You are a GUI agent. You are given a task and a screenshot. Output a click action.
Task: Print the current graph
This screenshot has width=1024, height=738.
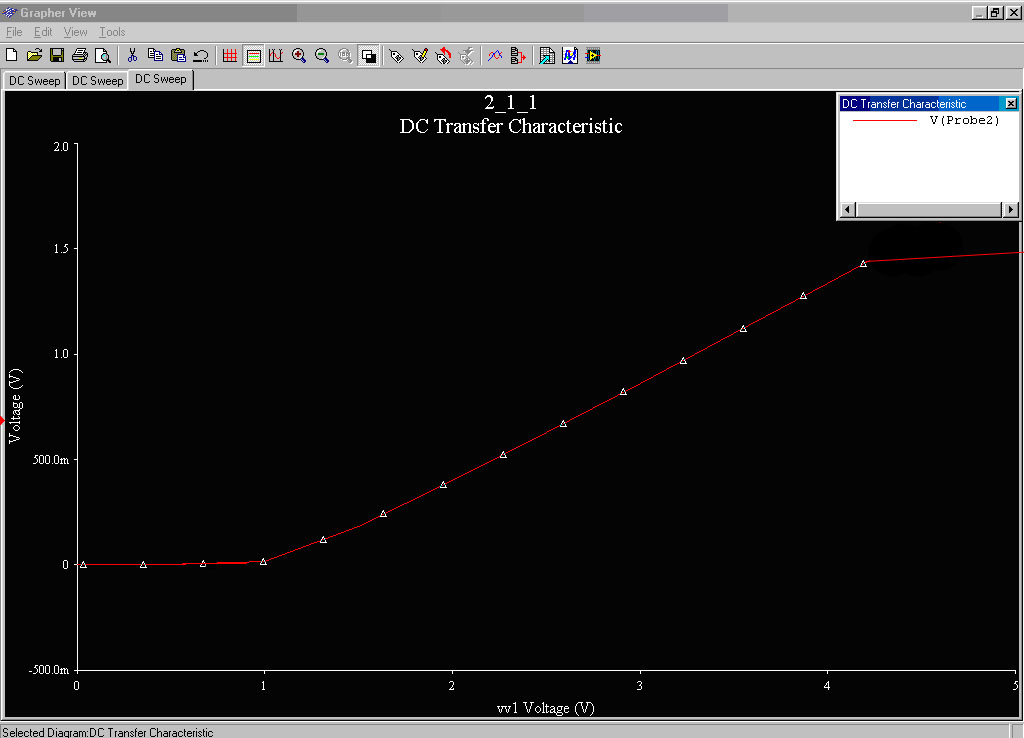(x=80, y=56)
